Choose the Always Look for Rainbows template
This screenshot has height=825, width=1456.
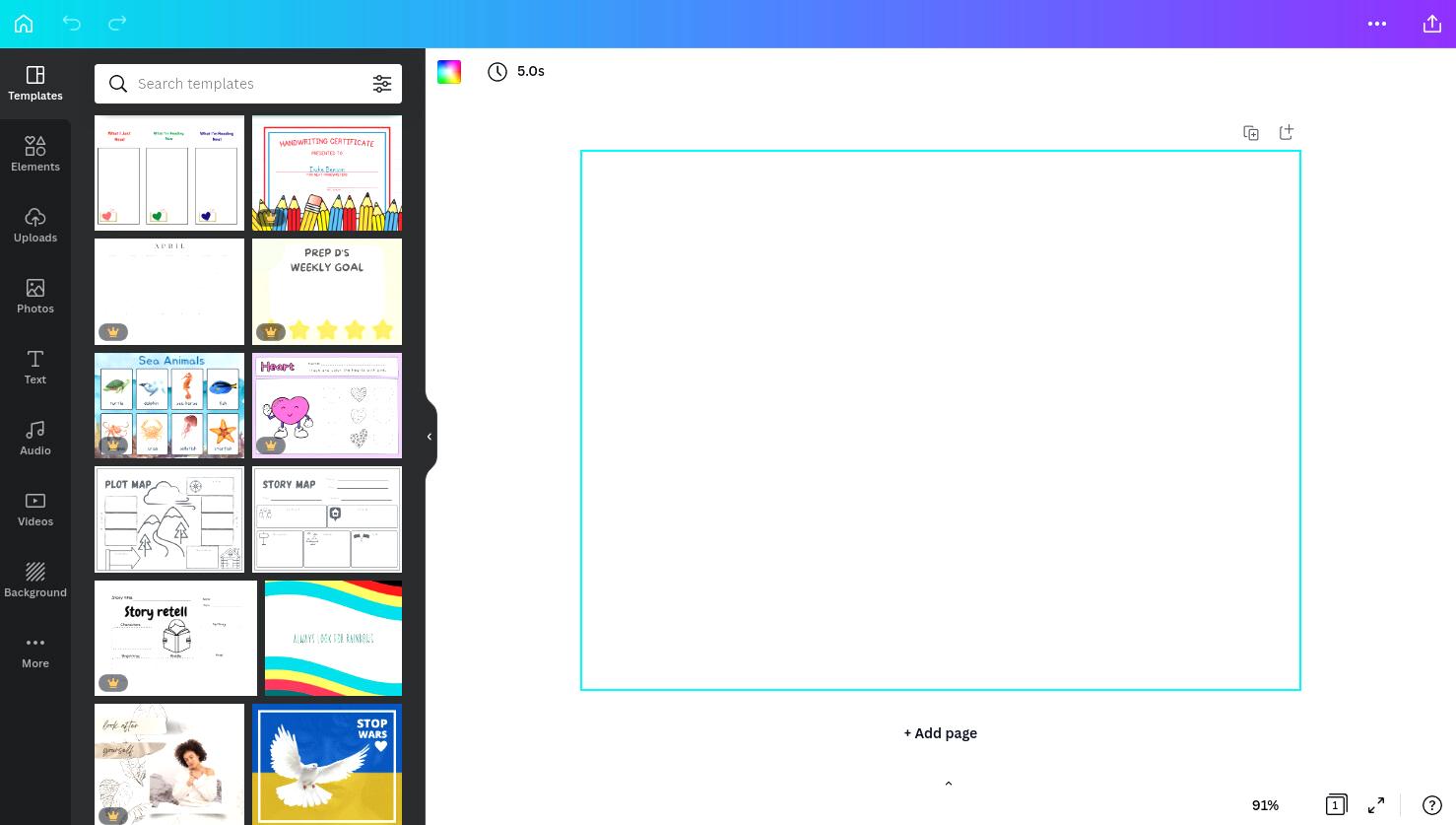[333, 638]
